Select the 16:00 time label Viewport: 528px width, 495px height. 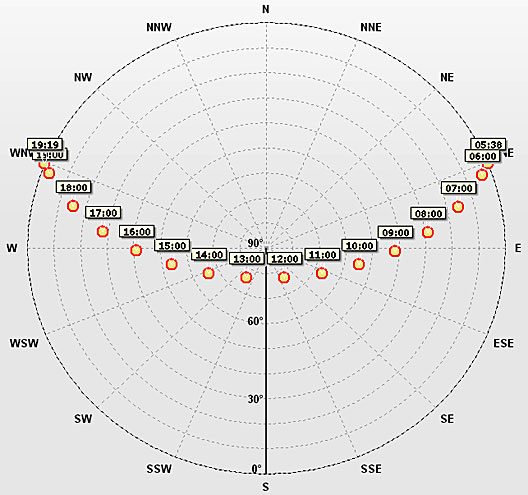pyautogui.click(x=137, y=232)
